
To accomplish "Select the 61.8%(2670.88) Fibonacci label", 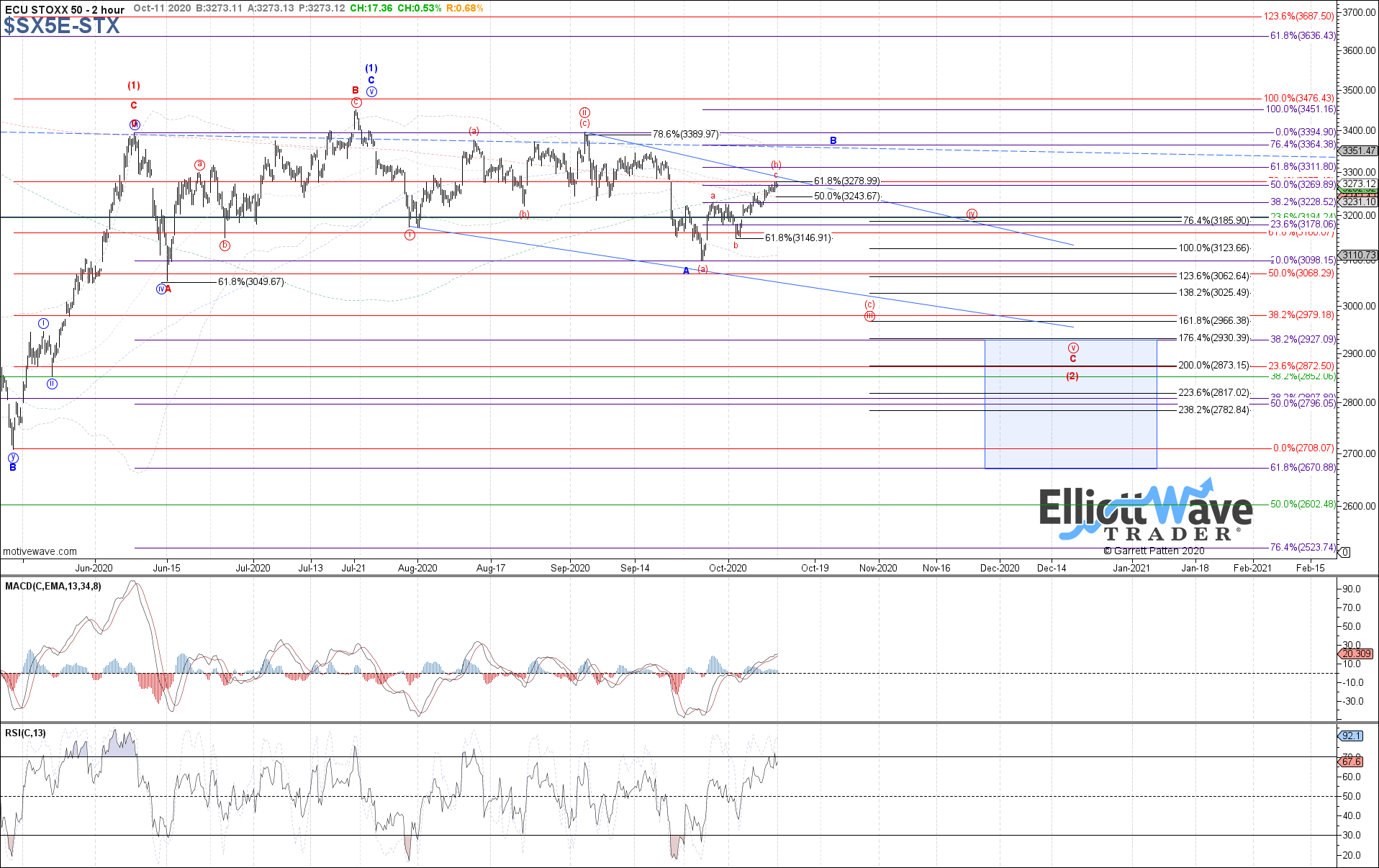I will point(1303,467).
